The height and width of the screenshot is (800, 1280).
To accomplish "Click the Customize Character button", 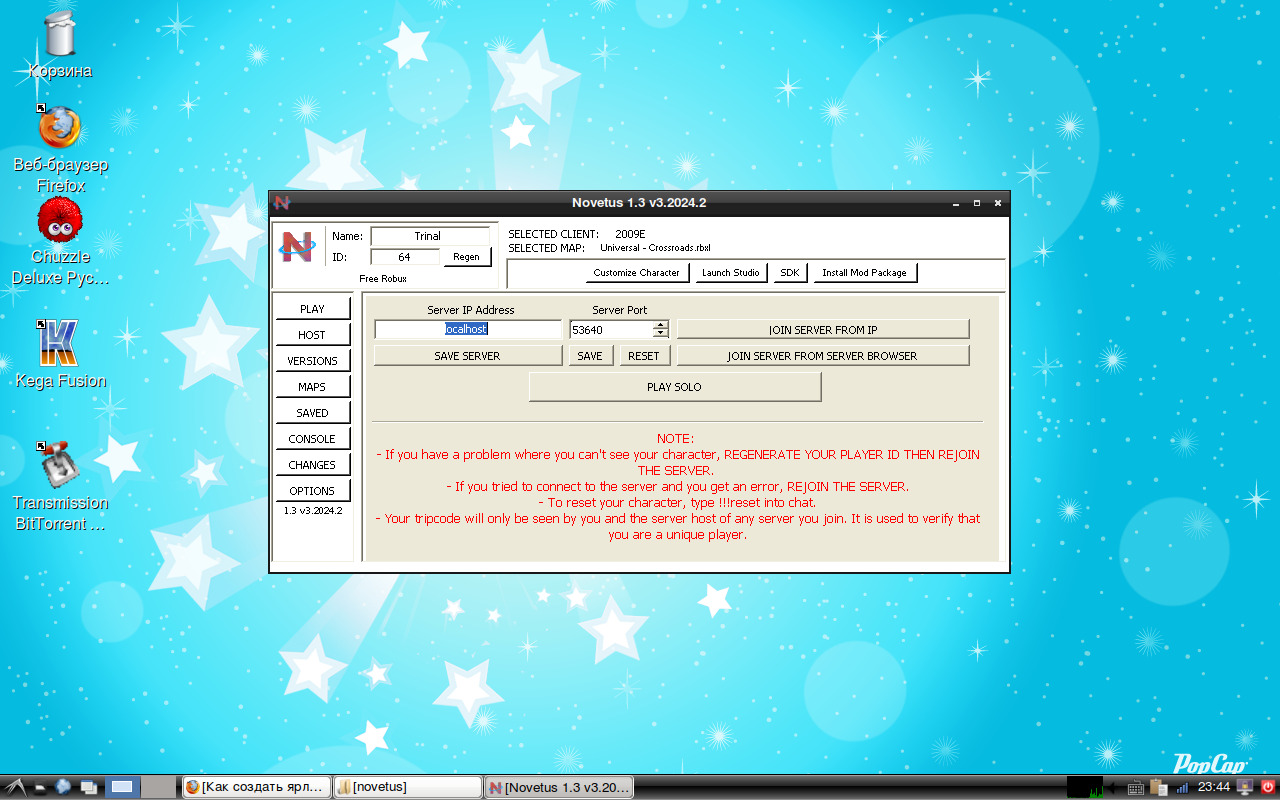I will tap(636, 273).
